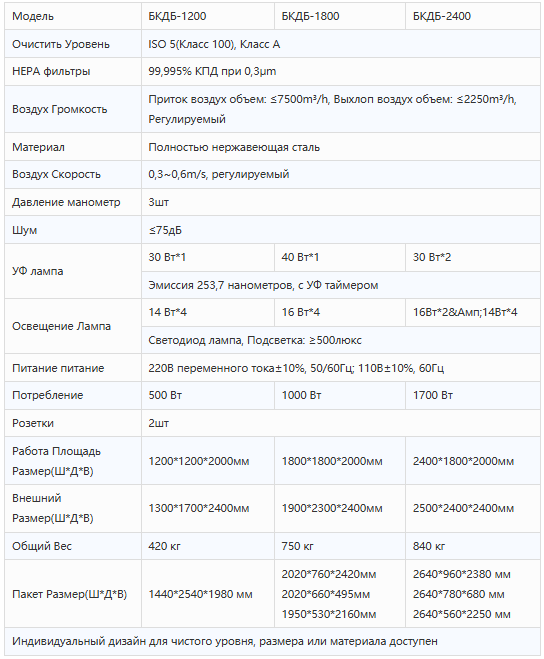Select Полностью нержавеющая сталь cell
The height and width of the screenshot is (659, 544).
tap(341, 147)
